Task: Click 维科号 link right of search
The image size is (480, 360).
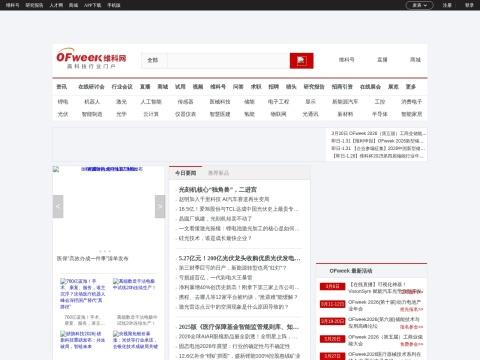Action: tap(347, 60)
